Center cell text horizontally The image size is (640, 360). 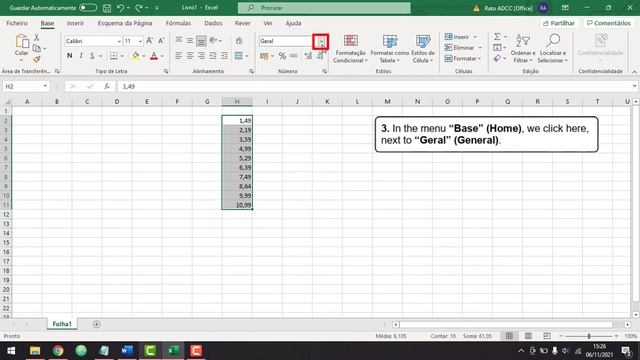[190, 56]
